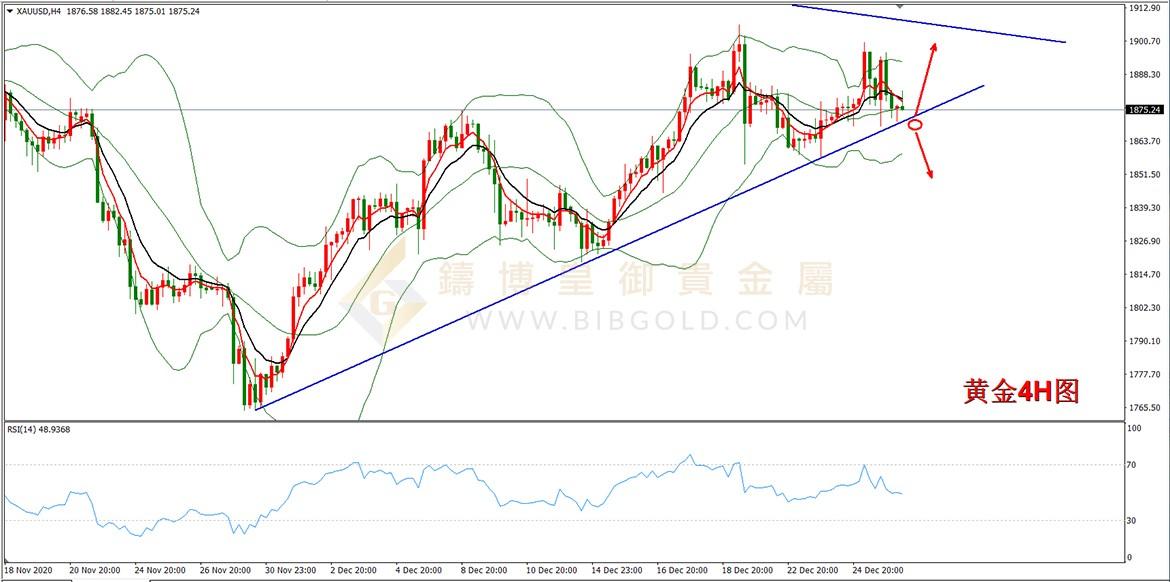The image size is (1170, 582).
Task: Click the 1888.30 price axis label
Action: (1144, 75)
